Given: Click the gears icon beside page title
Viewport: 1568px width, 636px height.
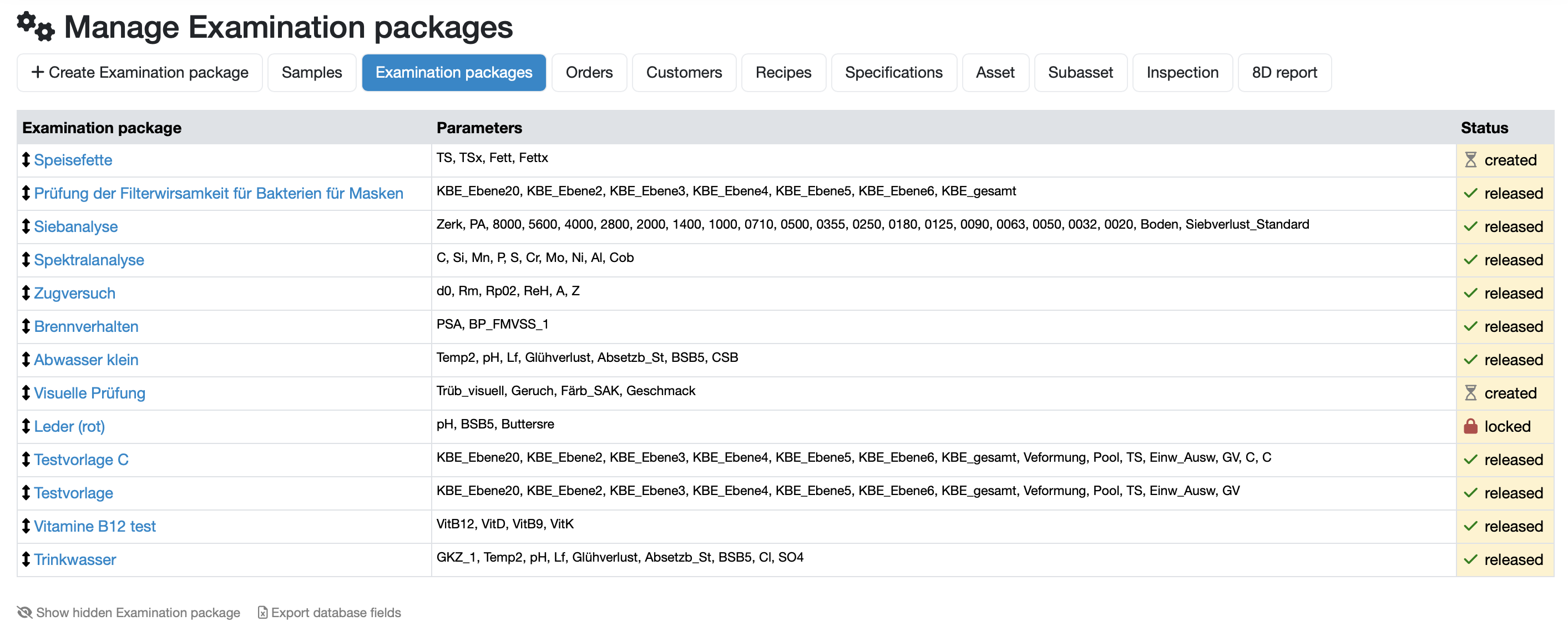Looking at the screenshot, I should 36,27.
